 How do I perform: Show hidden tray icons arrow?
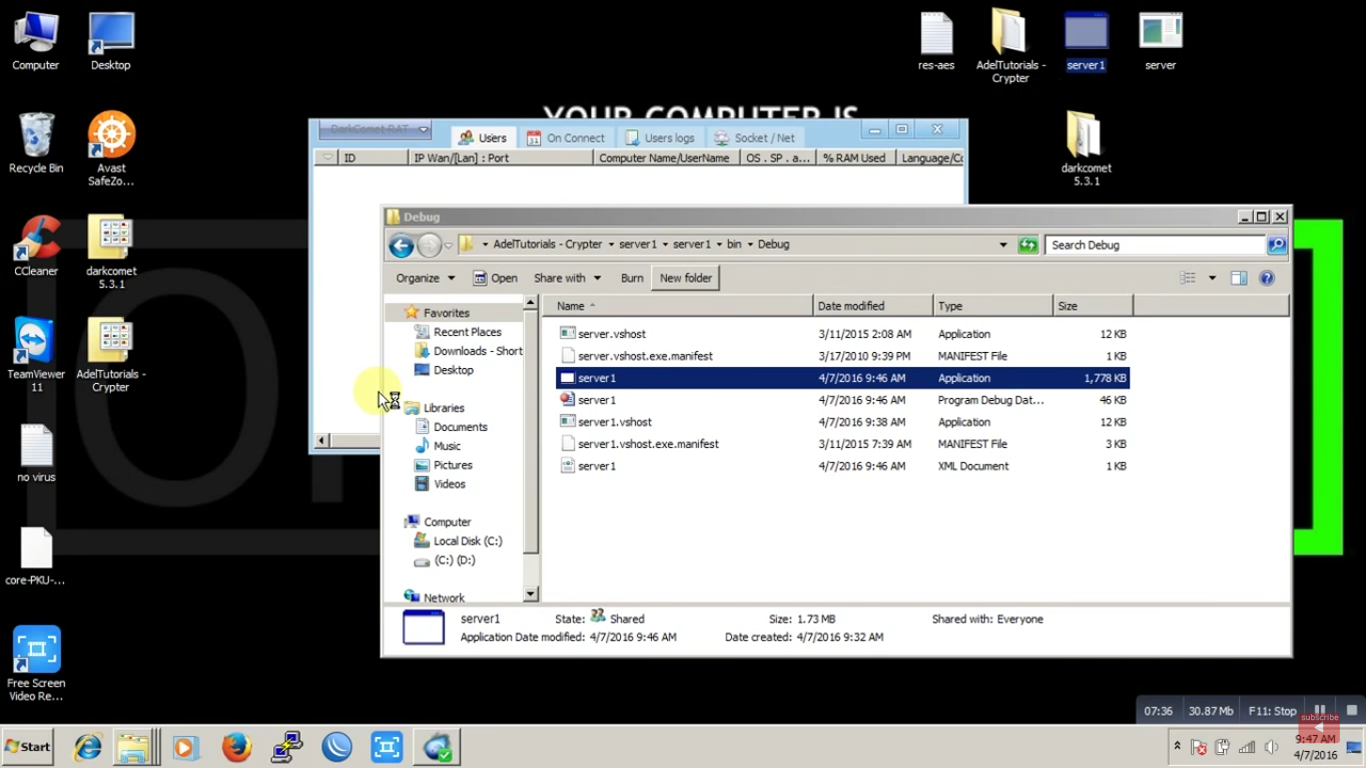(x=1177, y=747)
